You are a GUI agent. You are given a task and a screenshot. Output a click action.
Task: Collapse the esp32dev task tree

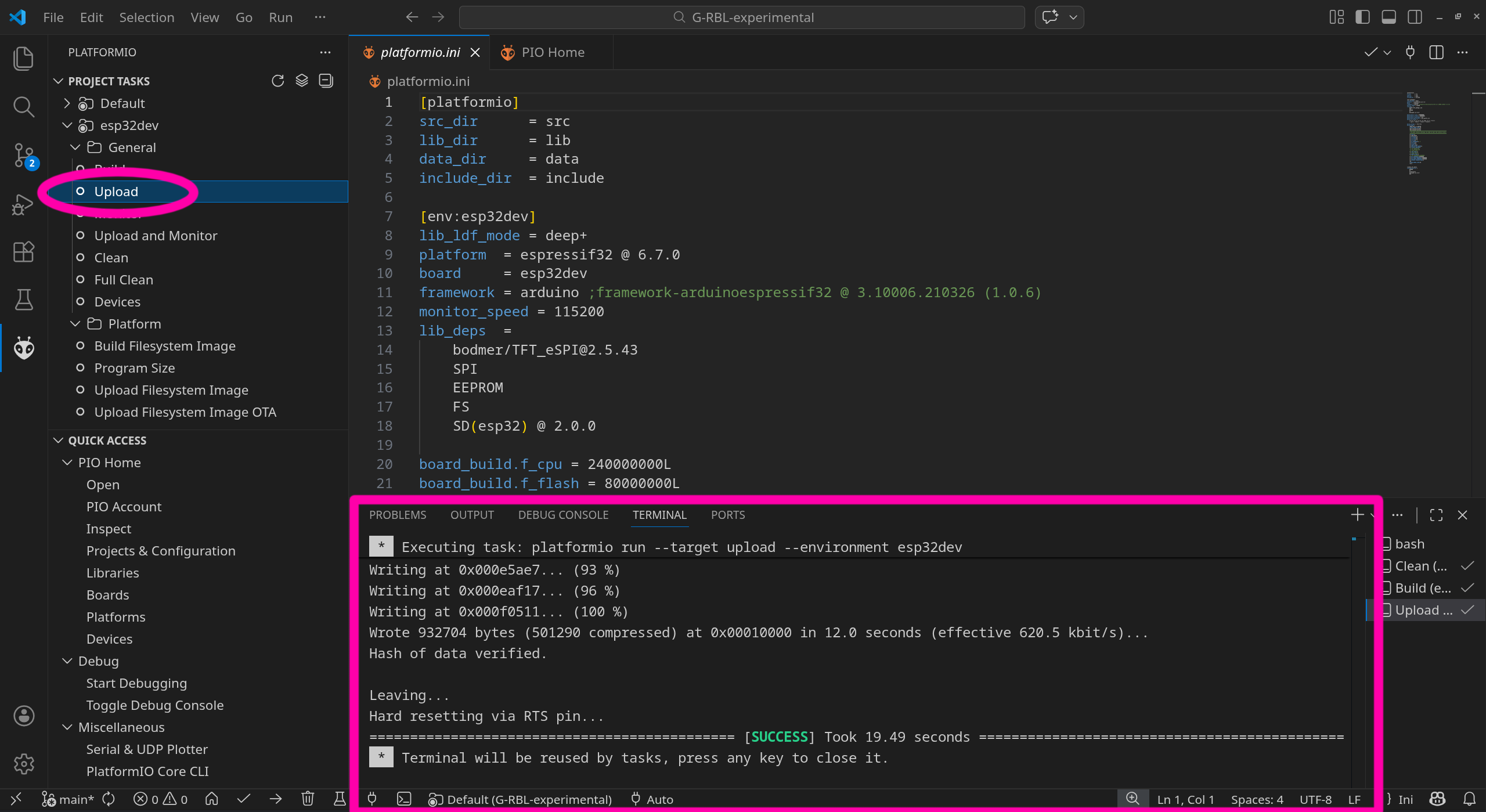pyautogui.click(x=67, y=125)
